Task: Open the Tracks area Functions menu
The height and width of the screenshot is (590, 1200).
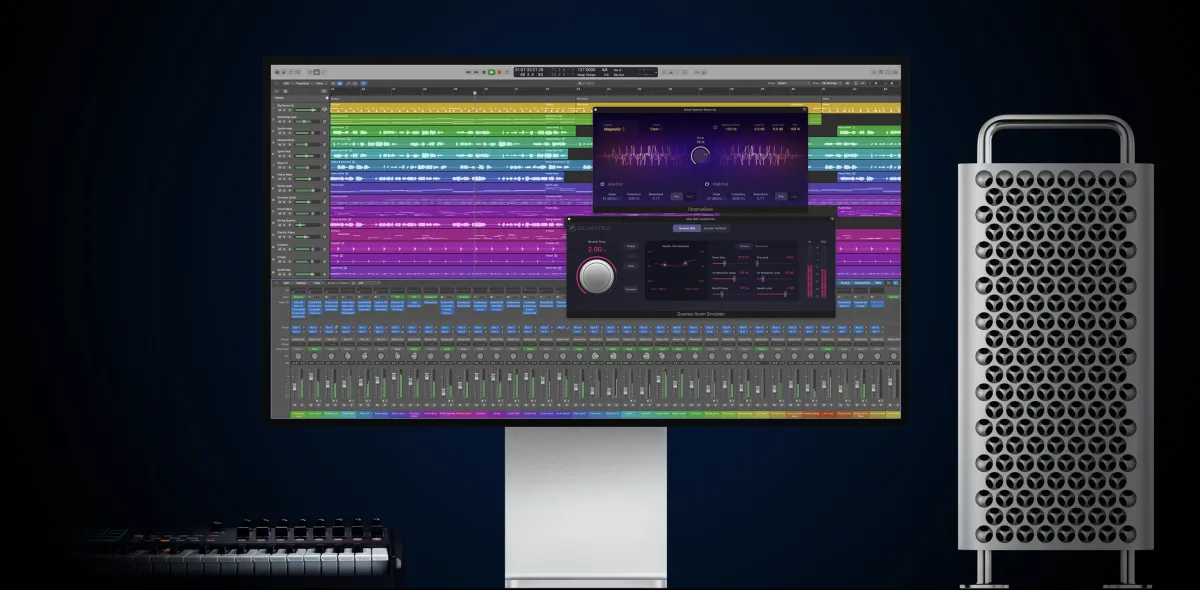Action: (x=303, y=83)
